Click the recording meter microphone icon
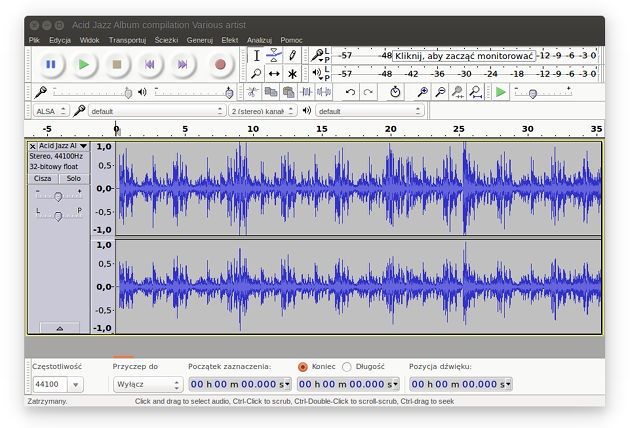This screenshot has width=630, height=428. [x=317, y=55]
